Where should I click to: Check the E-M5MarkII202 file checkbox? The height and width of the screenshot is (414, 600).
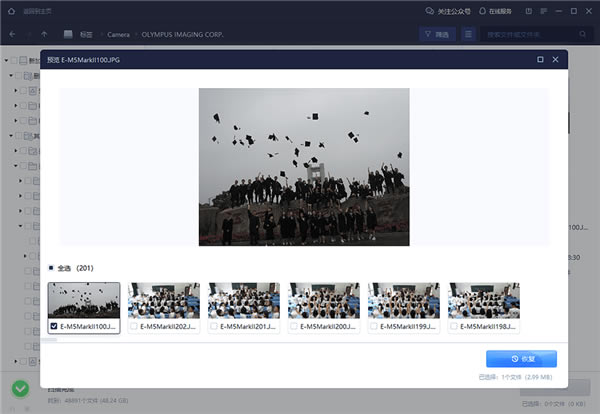tap(134, 325)
